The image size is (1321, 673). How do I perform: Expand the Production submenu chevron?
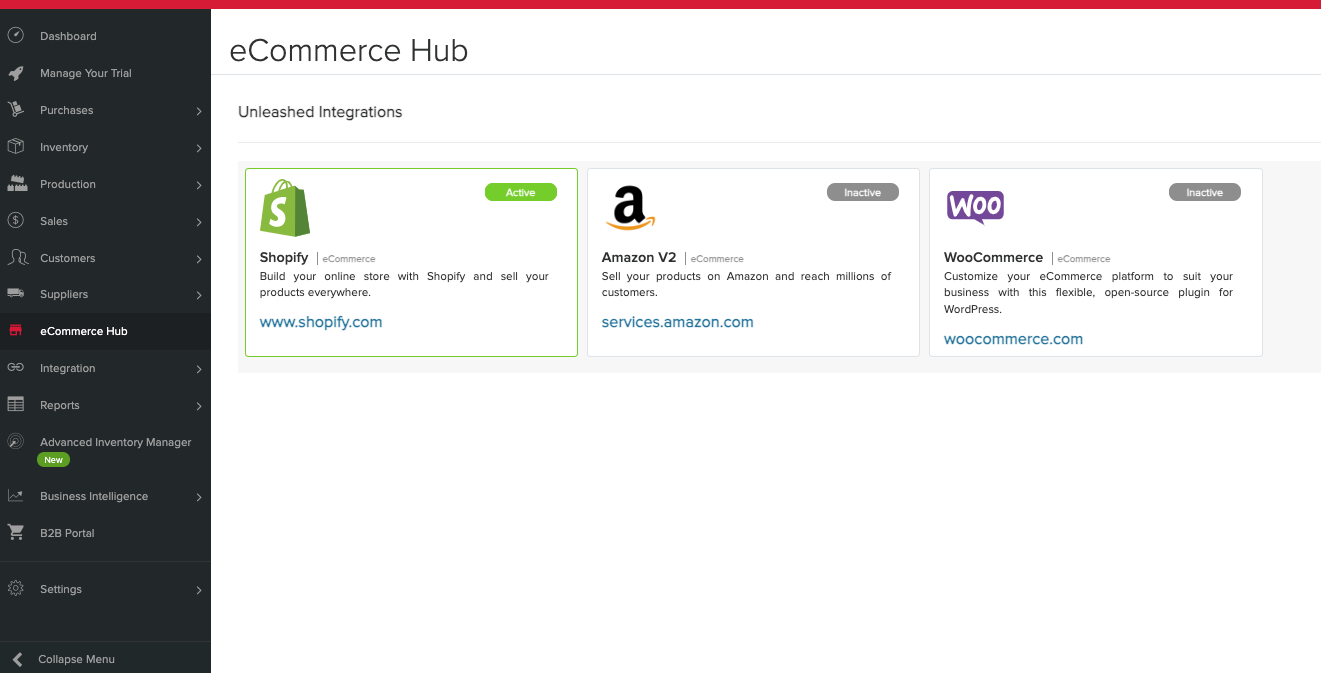pyautogui.click(x=199, y=185)
